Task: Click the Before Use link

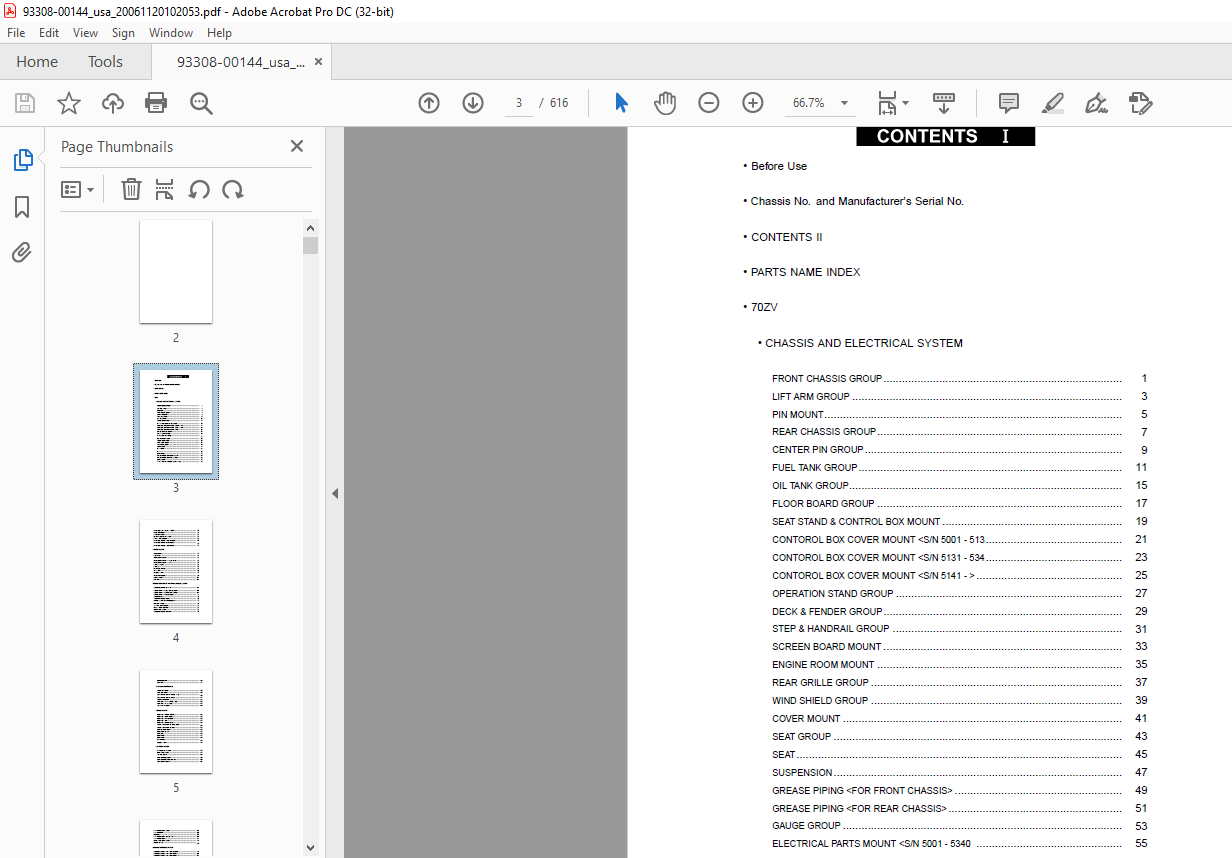Action: (x=779, y=166)
